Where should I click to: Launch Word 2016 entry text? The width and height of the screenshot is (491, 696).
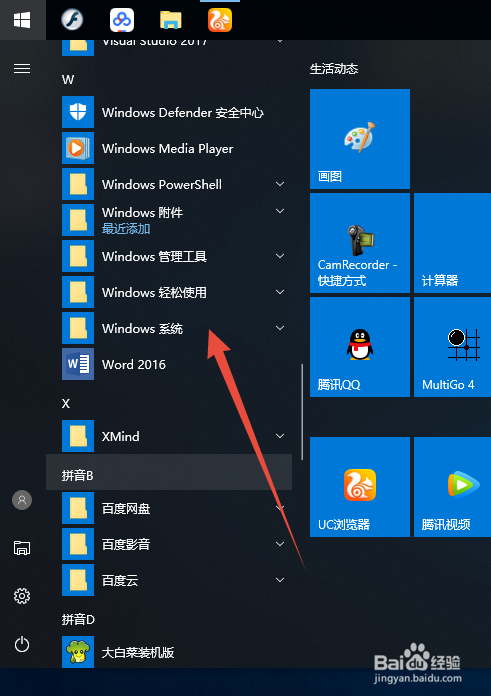(x=134, y=364)
